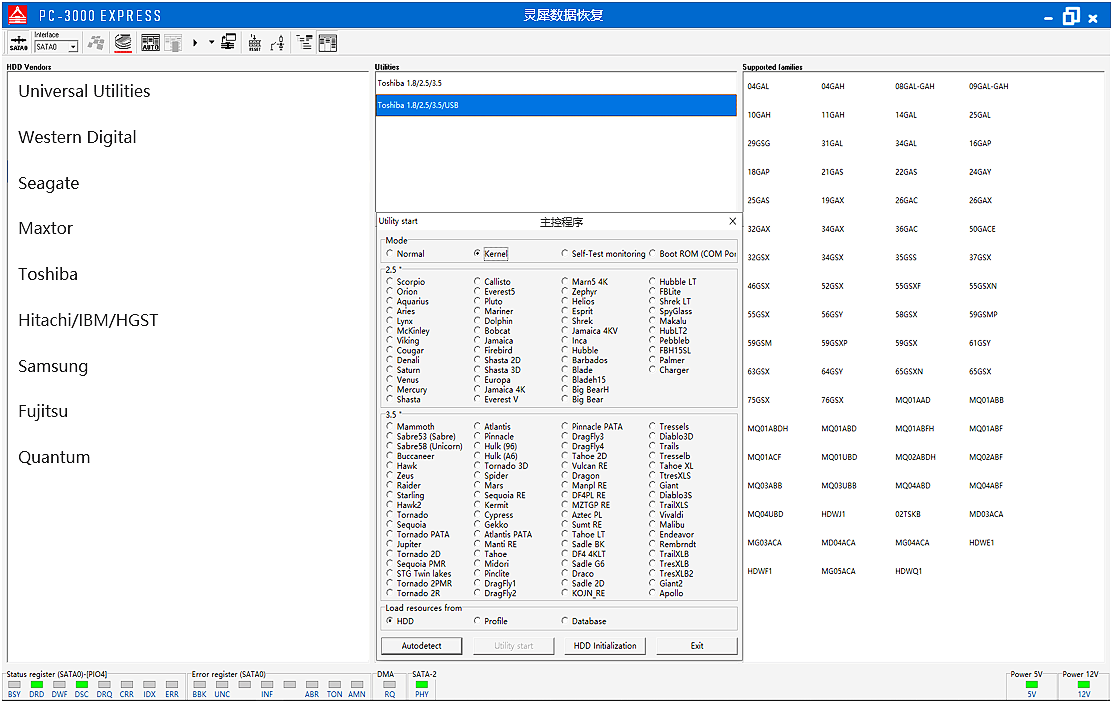Viewport: 1112px width, 704px height.
Task: Click the ERR status register indicator
Action: (x=172, y=685)
